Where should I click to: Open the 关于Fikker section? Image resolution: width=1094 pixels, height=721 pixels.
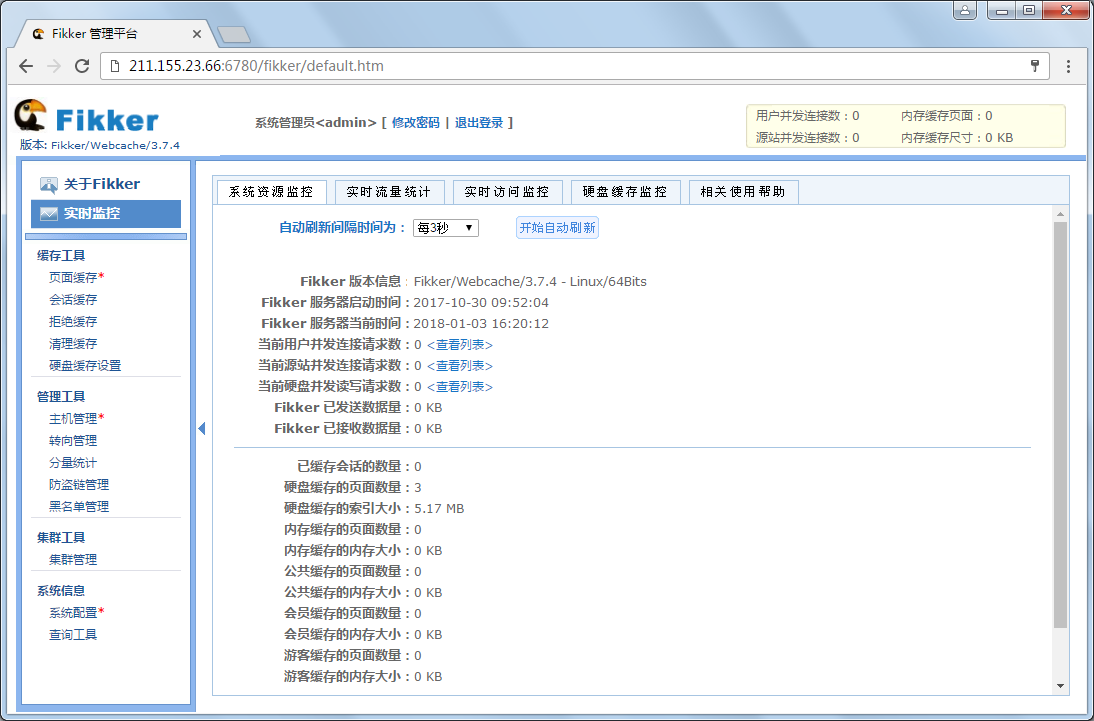[102, 184]
